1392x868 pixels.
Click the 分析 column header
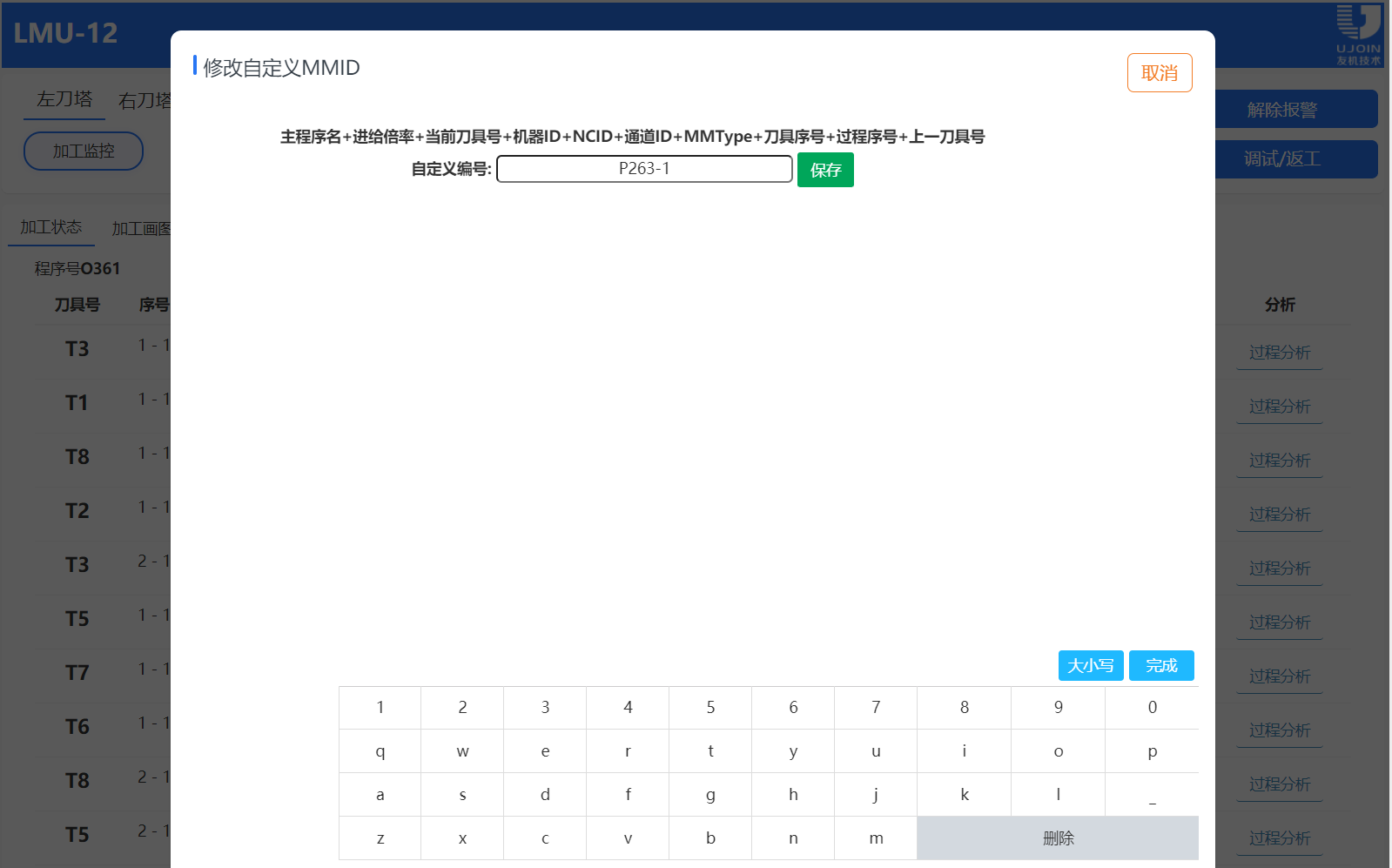click(1280, 305)
